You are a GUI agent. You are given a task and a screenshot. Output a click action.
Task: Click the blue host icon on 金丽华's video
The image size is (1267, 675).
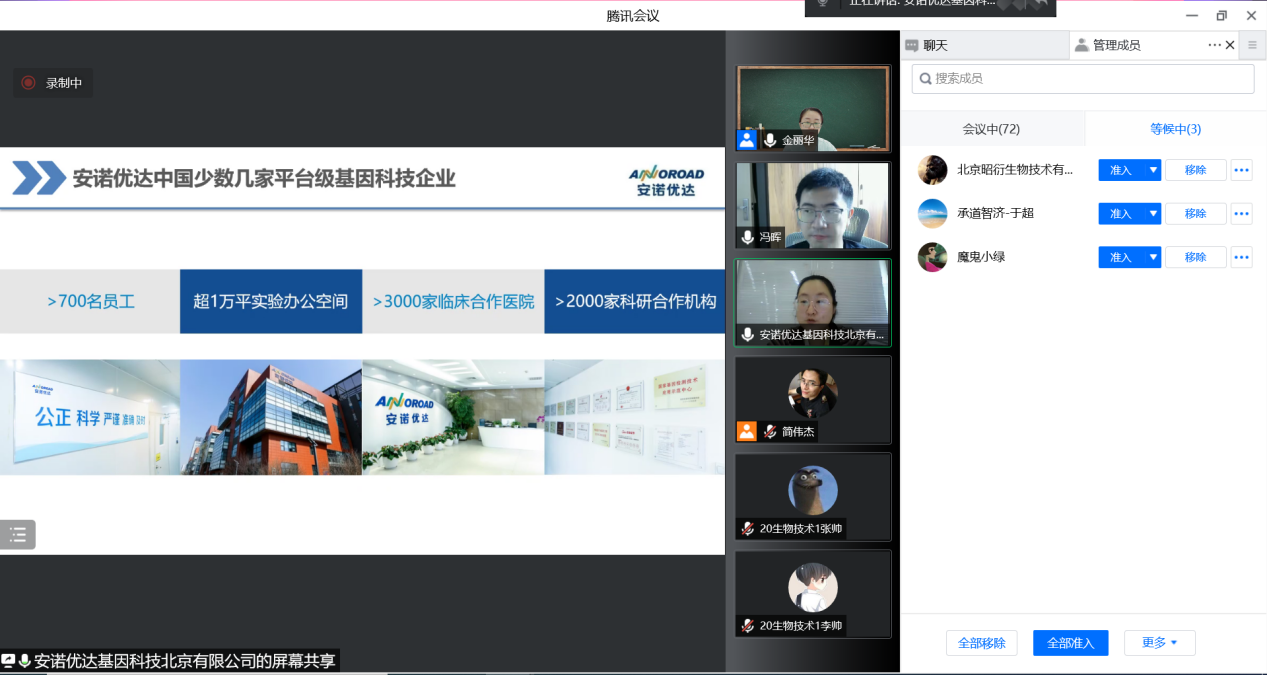point(746,140)
